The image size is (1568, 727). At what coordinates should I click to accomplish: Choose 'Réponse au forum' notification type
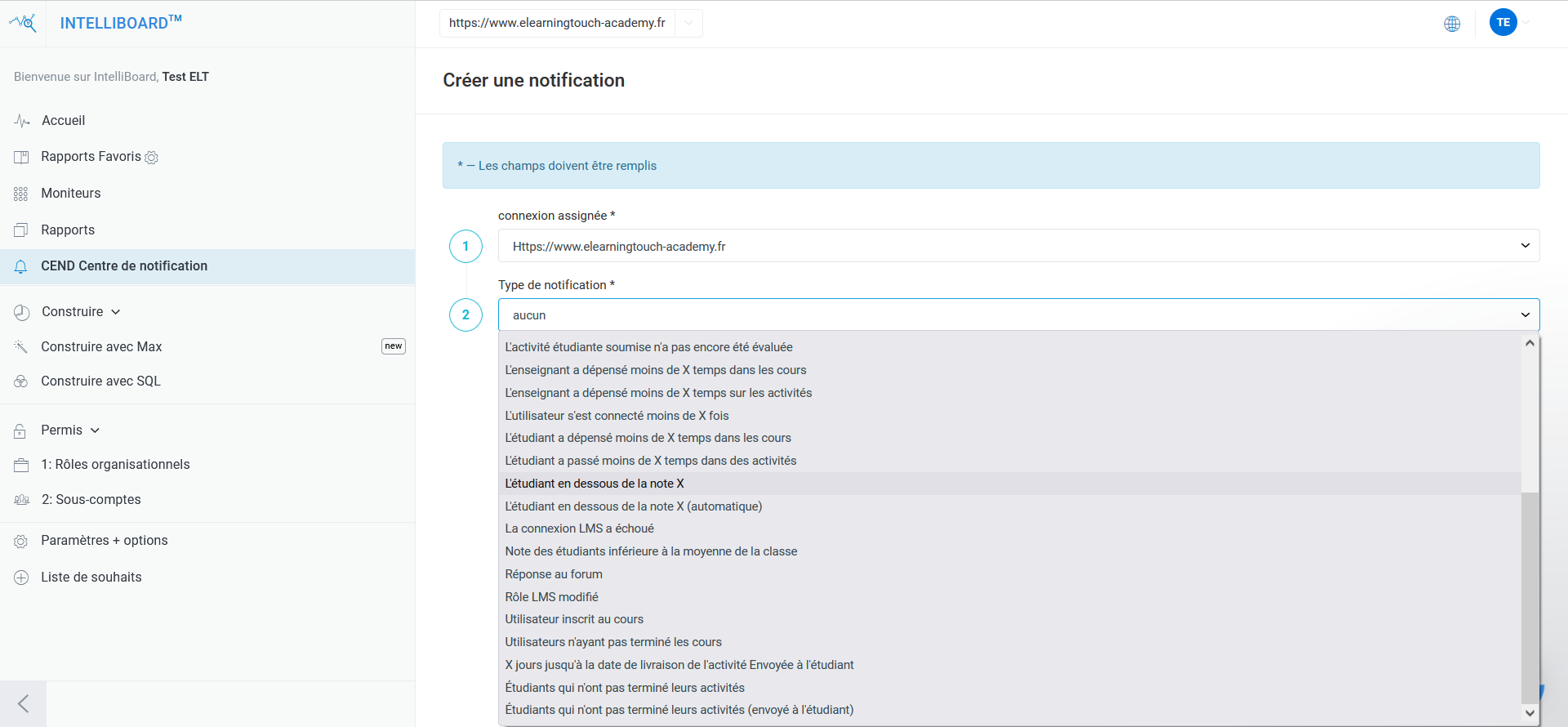coord(554,574)
